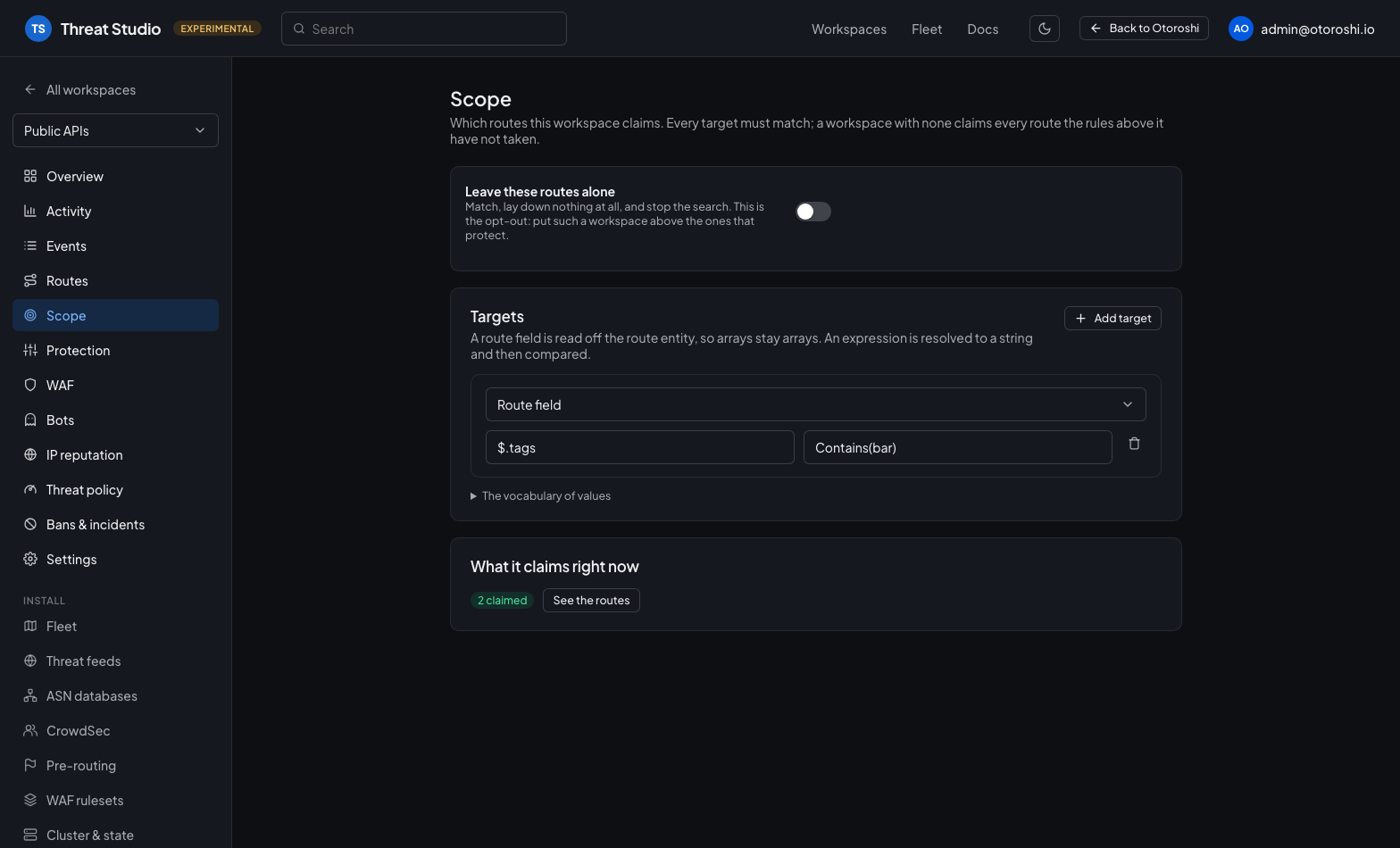Toggle the Leave these routes alone switch

[813, 212]
